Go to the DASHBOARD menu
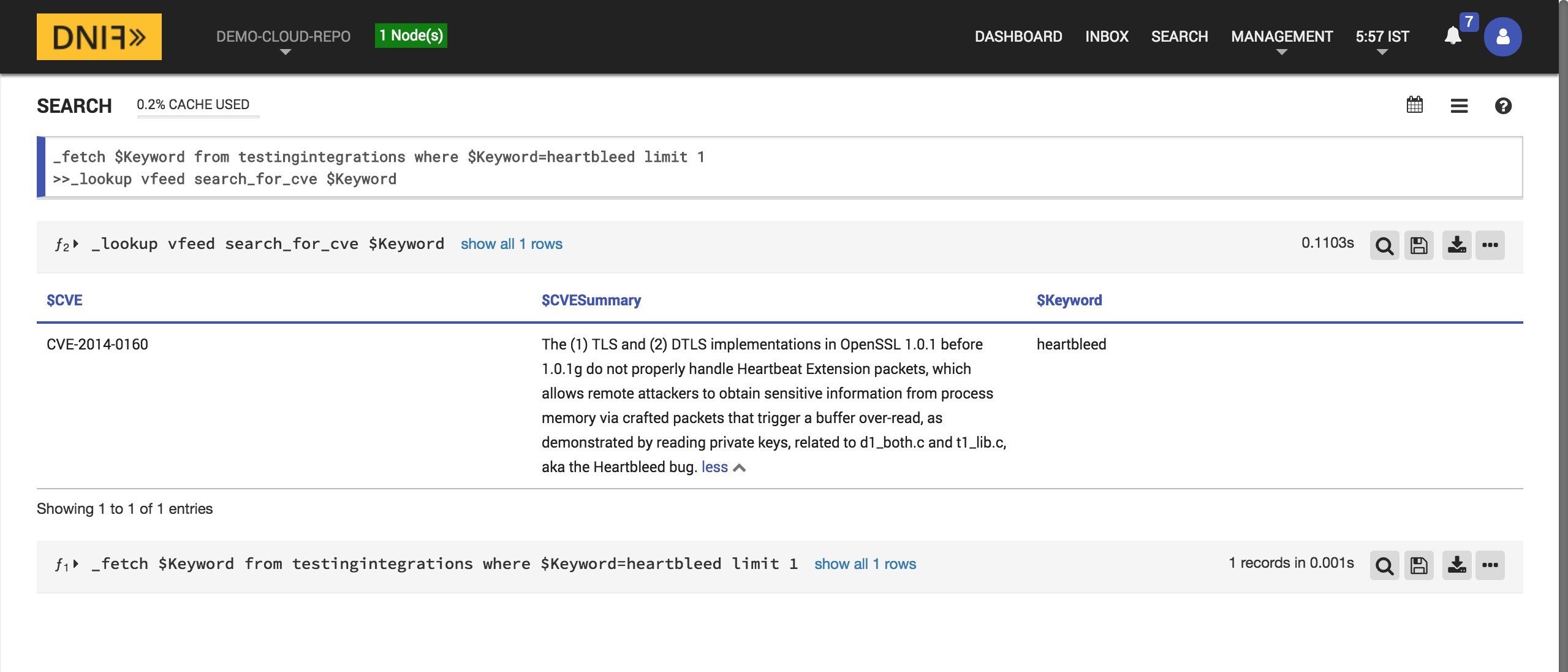Screen dimensions: 1568x672 tap(1018, 37)
